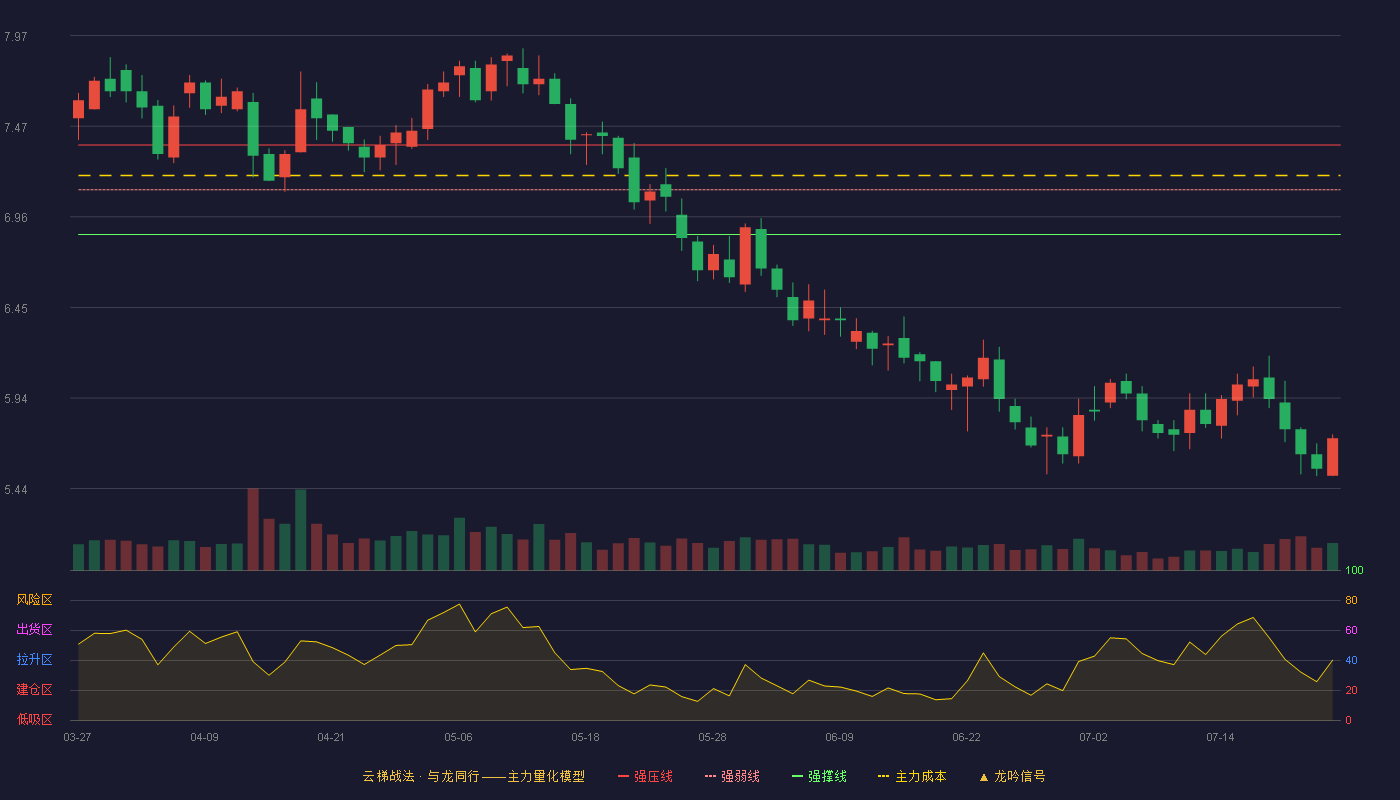Select the 出货区 zone label

(34, 630)
